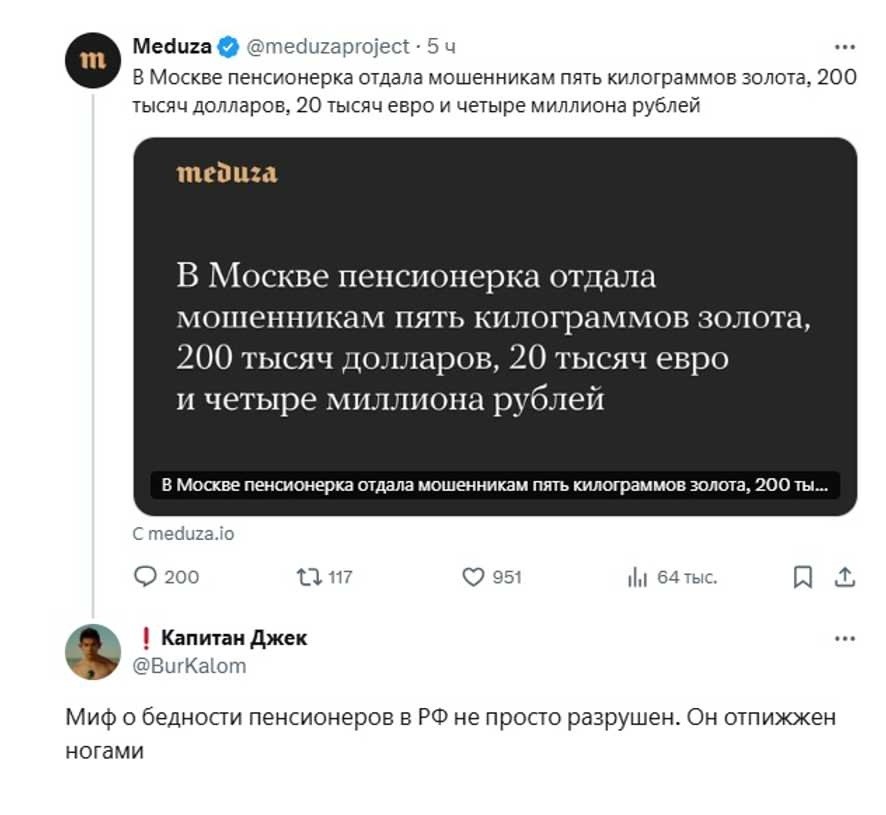Click Meduza's blue verified badge
Image resolution: width=886 pixels, height=815 pixels.
tap(228, 46)
